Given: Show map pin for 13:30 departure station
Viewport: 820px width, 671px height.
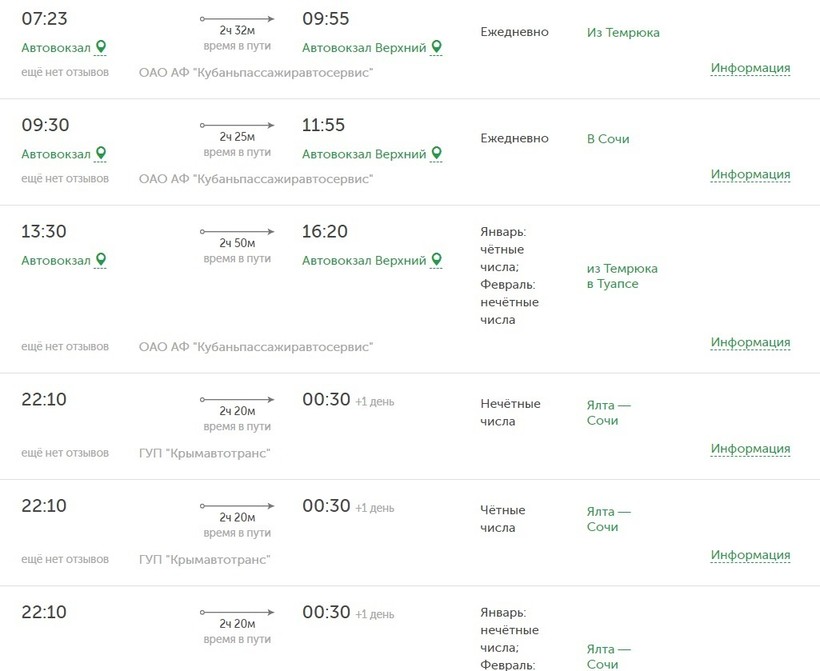Looking at the screenshot, I should coord(101,260).
